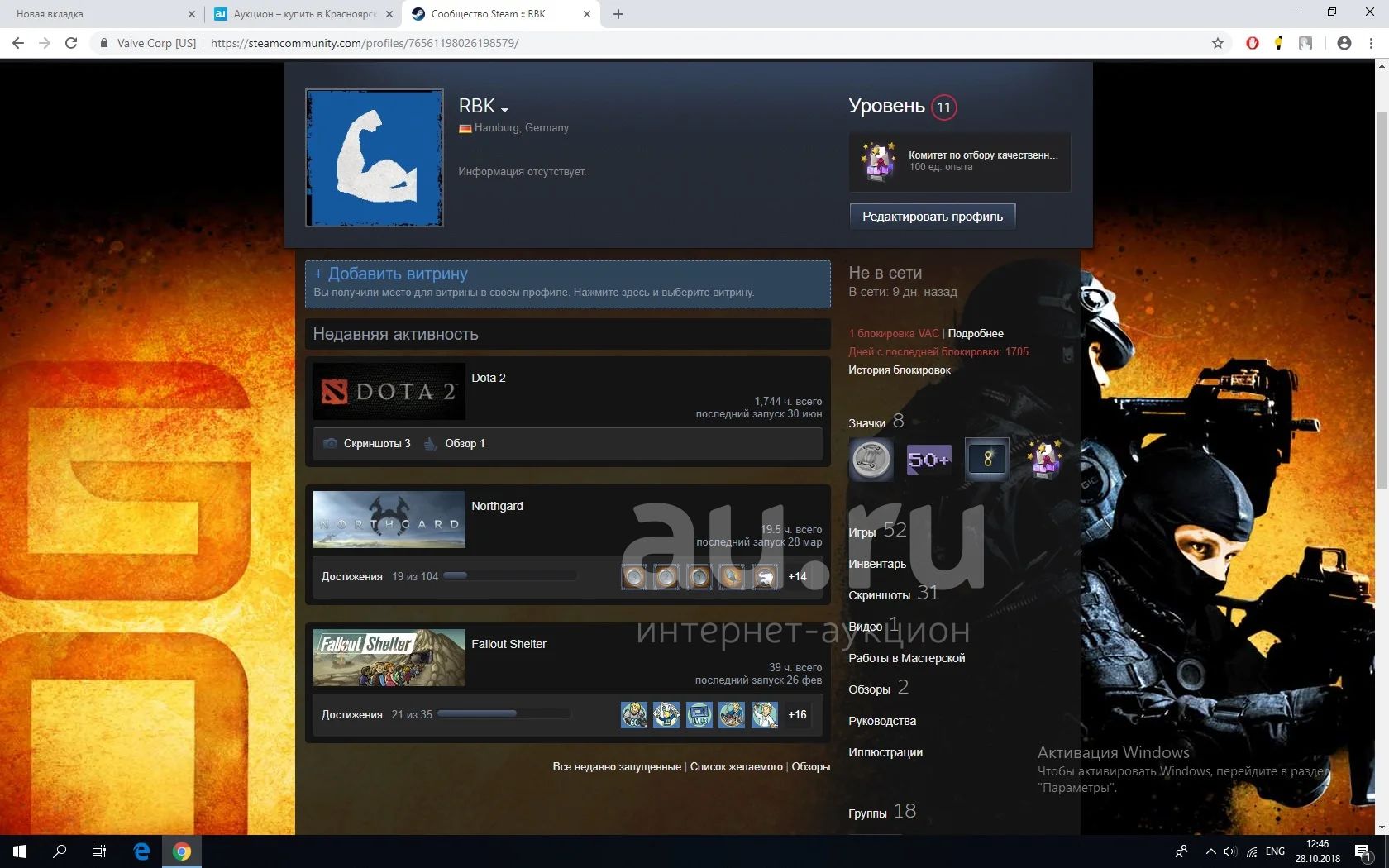Screen dimensions: 1389x868
Task: Open the Dota 2 title link
Action: (489, 378)
